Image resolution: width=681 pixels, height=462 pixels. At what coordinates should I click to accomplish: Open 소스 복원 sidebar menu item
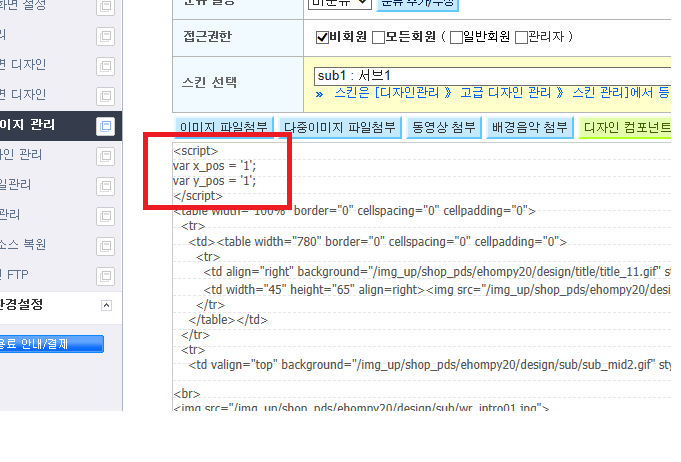(23, 245)
